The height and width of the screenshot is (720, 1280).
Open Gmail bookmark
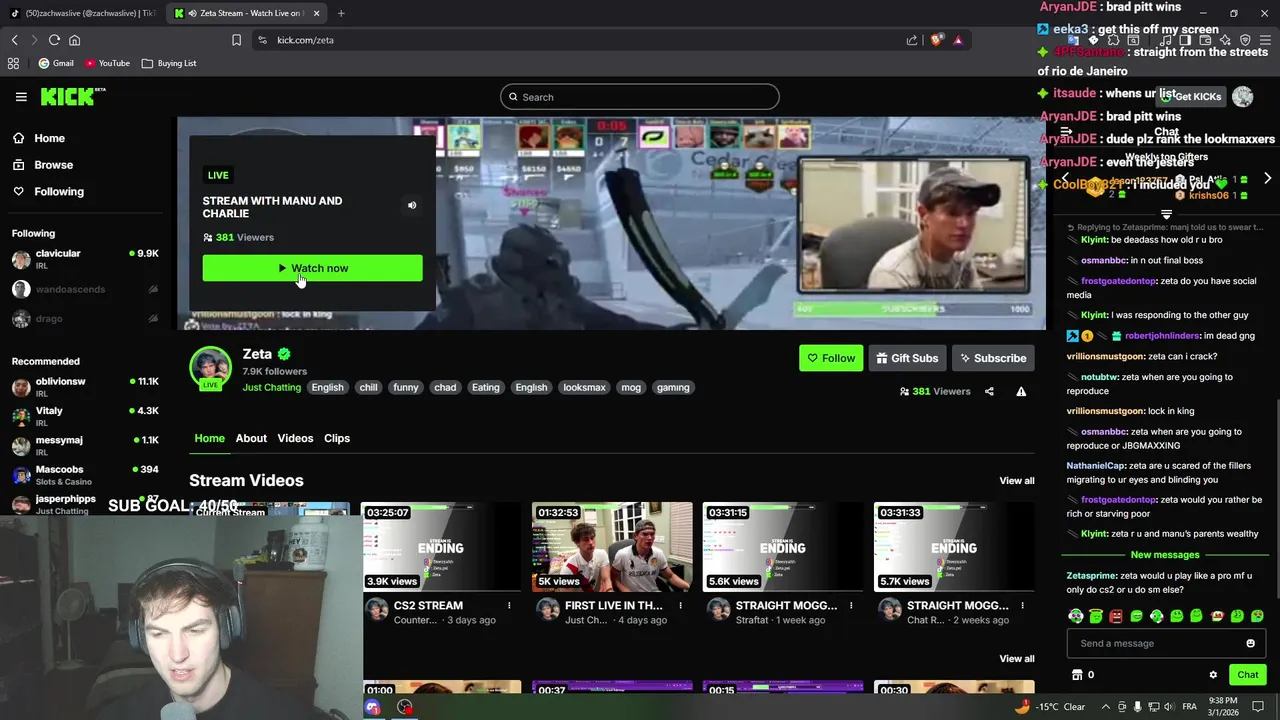point(55,63)
